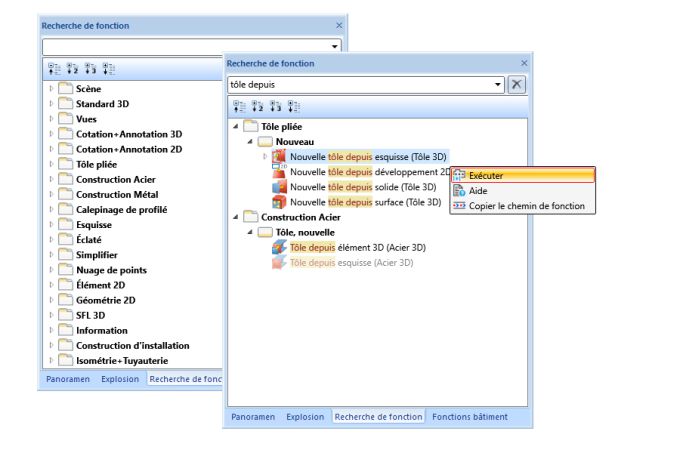Click the first tree-level icon in the front panel toolbar

[x=239, y=108]
